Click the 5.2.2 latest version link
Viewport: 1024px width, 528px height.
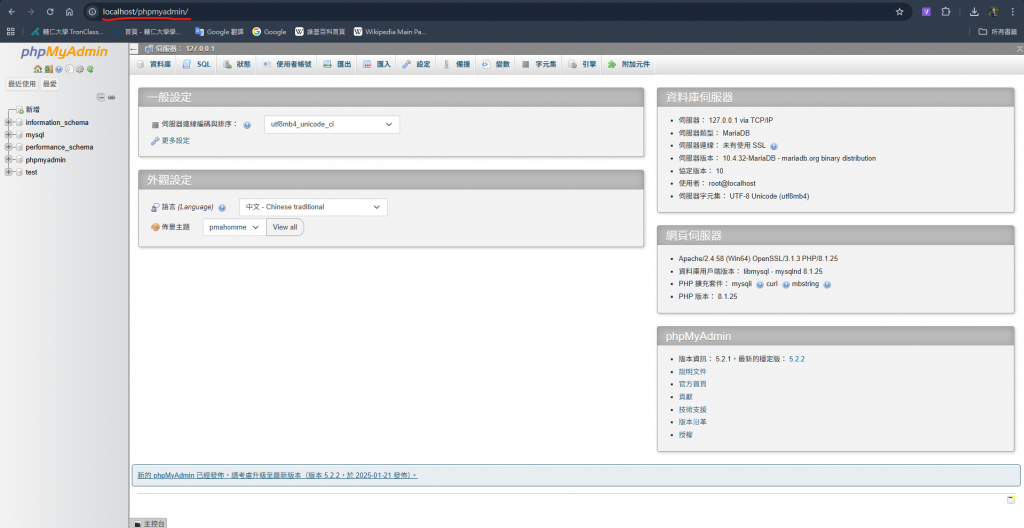click(x=797, y=359)
